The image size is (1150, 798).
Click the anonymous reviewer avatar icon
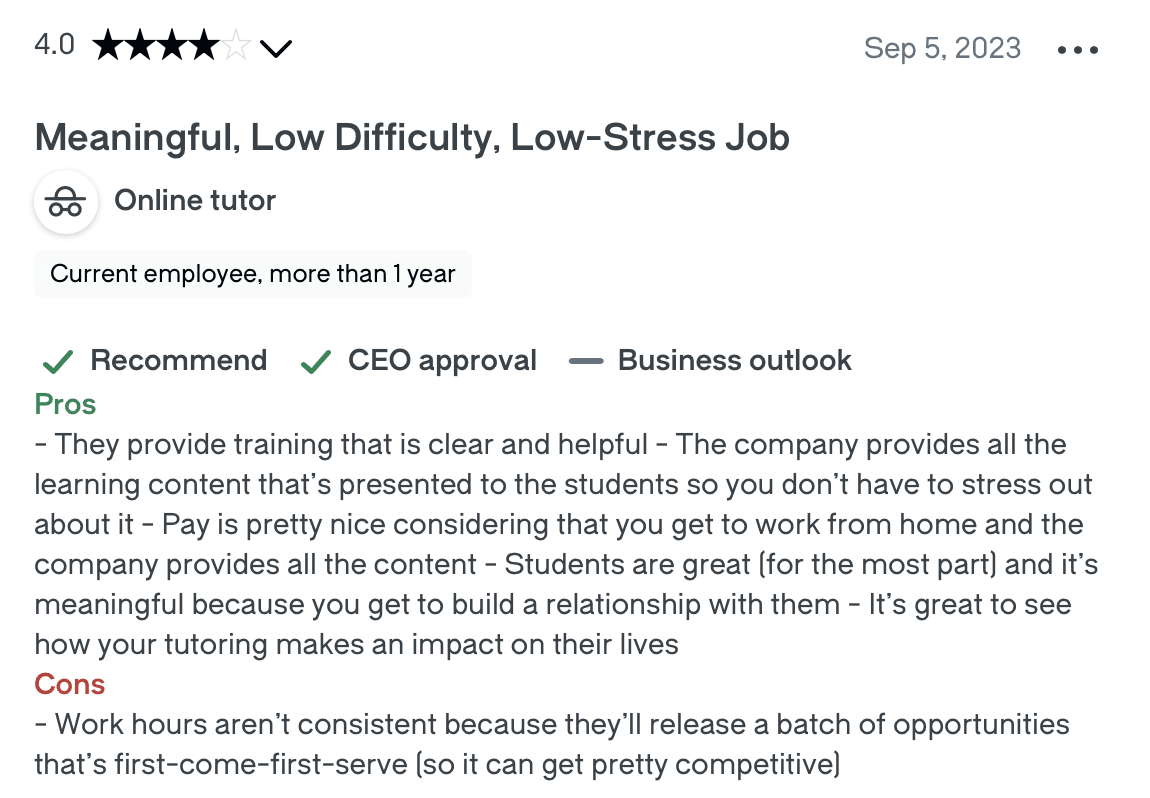pyautogui.click(x=65, y=201)
